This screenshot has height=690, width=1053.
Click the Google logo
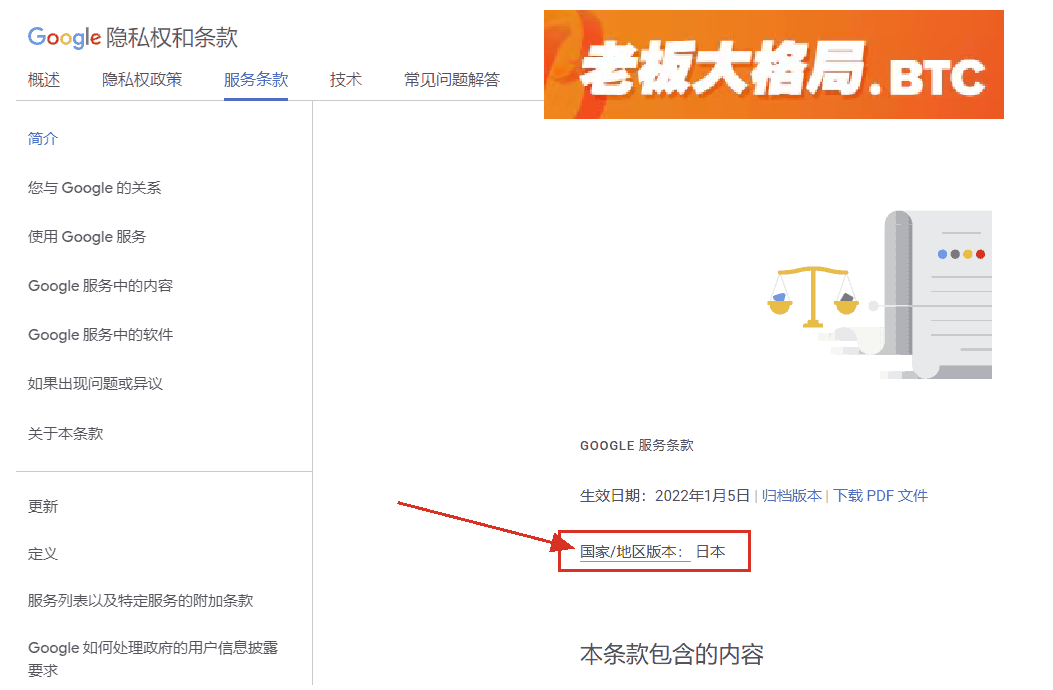64,38
